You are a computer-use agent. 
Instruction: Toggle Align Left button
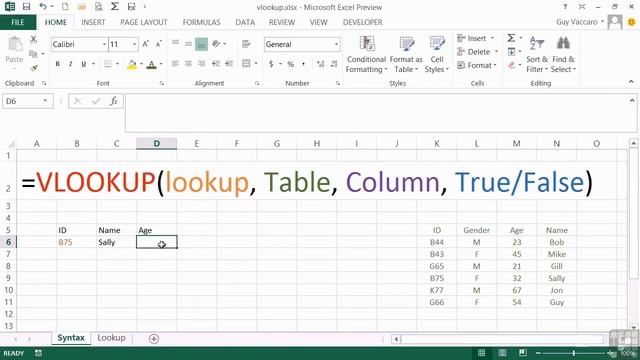[x=176, y=63]
